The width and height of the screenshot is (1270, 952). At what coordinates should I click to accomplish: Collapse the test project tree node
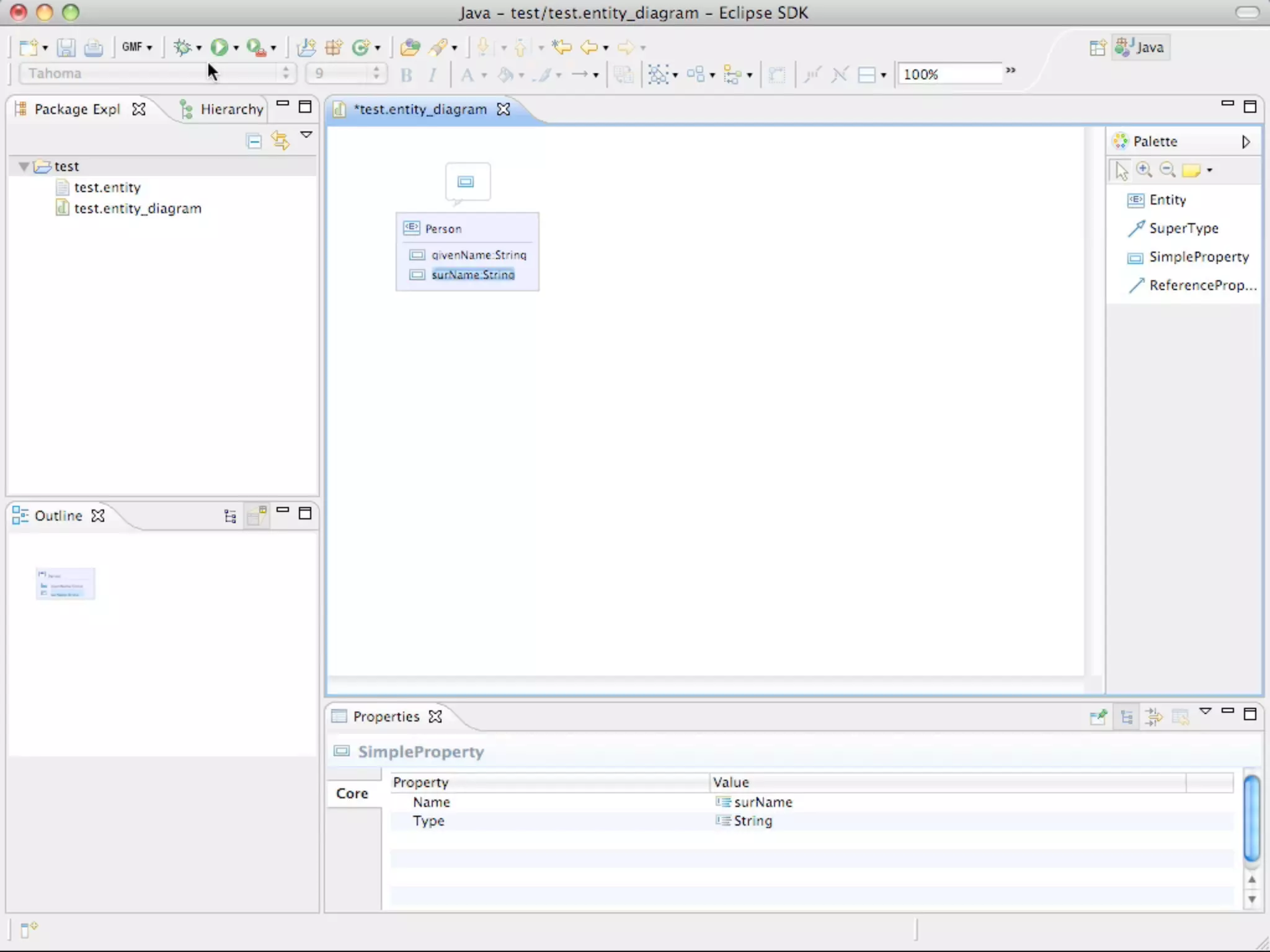tap(24, 166)
